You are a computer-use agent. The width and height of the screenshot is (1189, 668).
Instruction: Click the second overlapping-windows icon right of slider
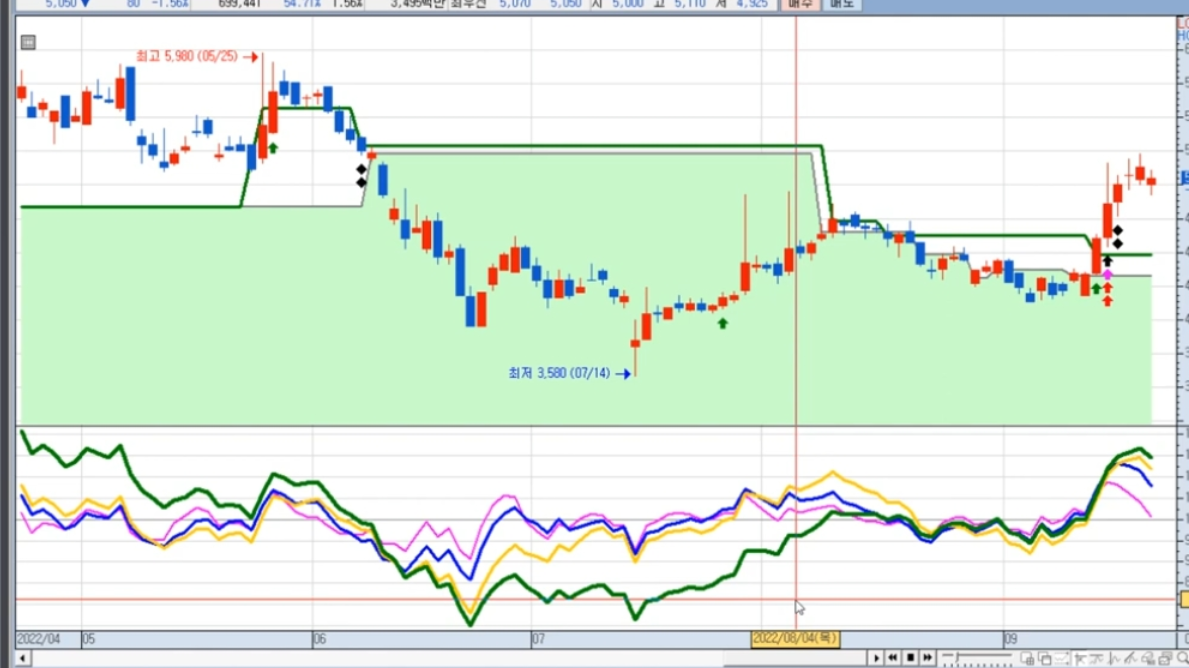click(1045, 658)
